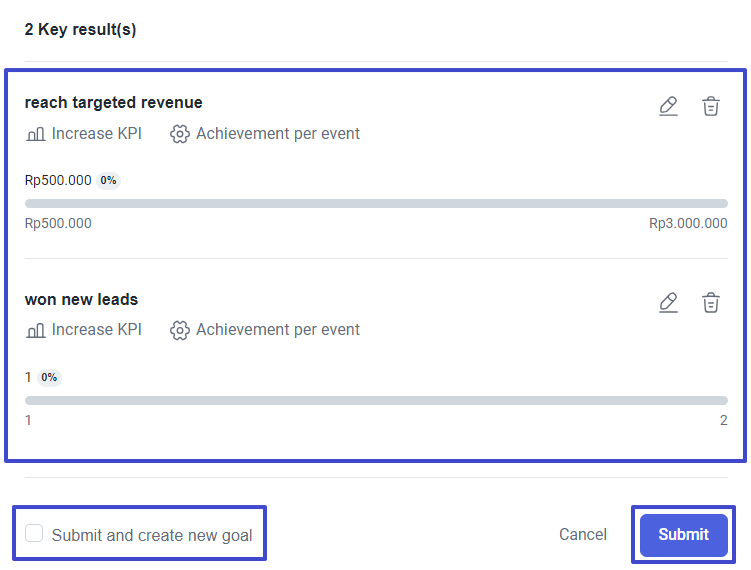
Task: Select the "reach targeted revenue" title
Action: coord(113,103)
